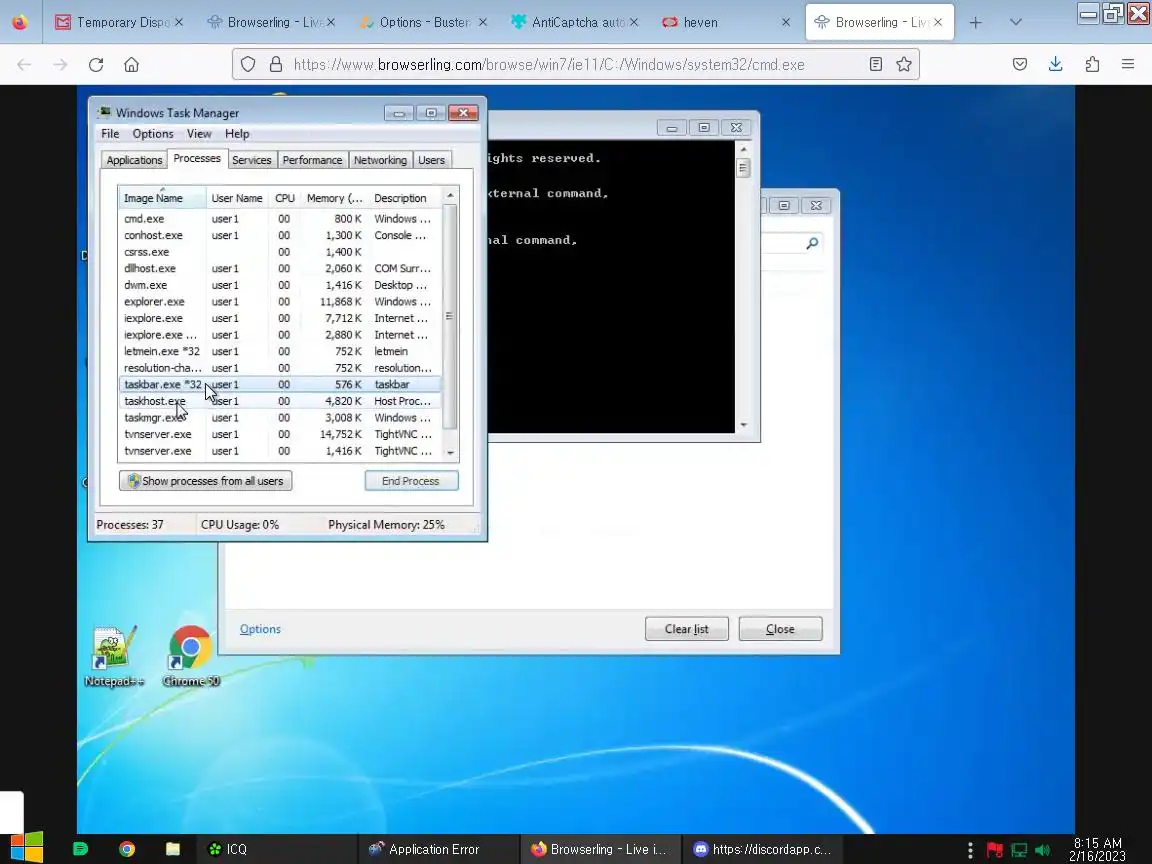Viewport: 1152px width, 864px height.
Task: Click Clear list button
Action: pos(686,629)
